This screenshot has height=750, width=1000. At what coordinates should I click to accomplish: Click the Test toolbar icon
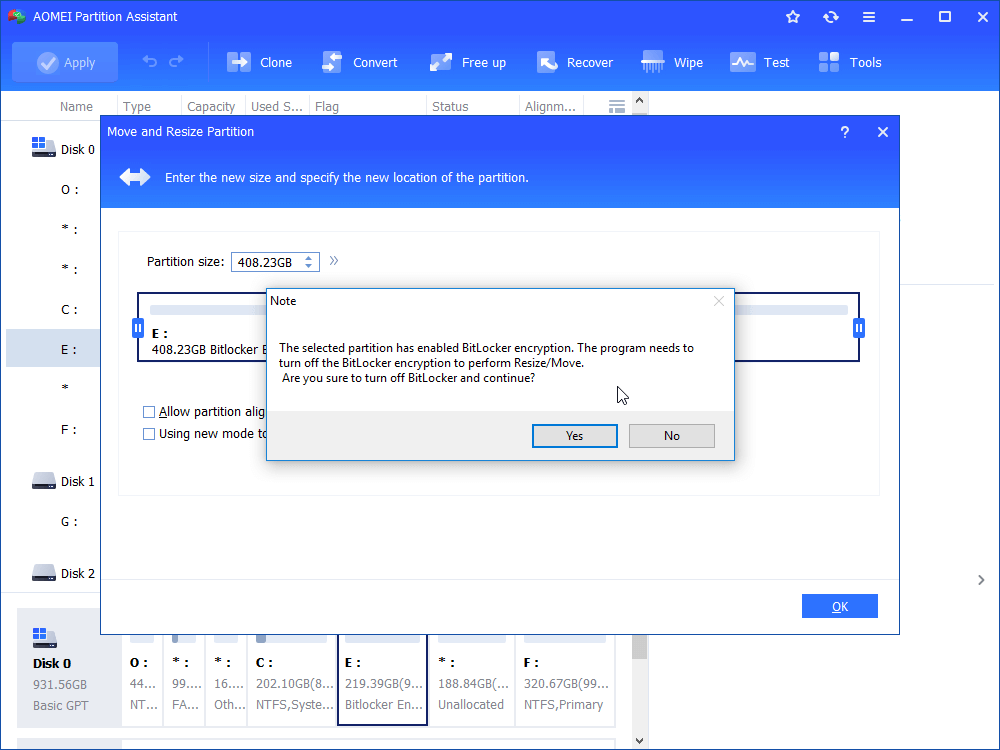tap(742, 61)
